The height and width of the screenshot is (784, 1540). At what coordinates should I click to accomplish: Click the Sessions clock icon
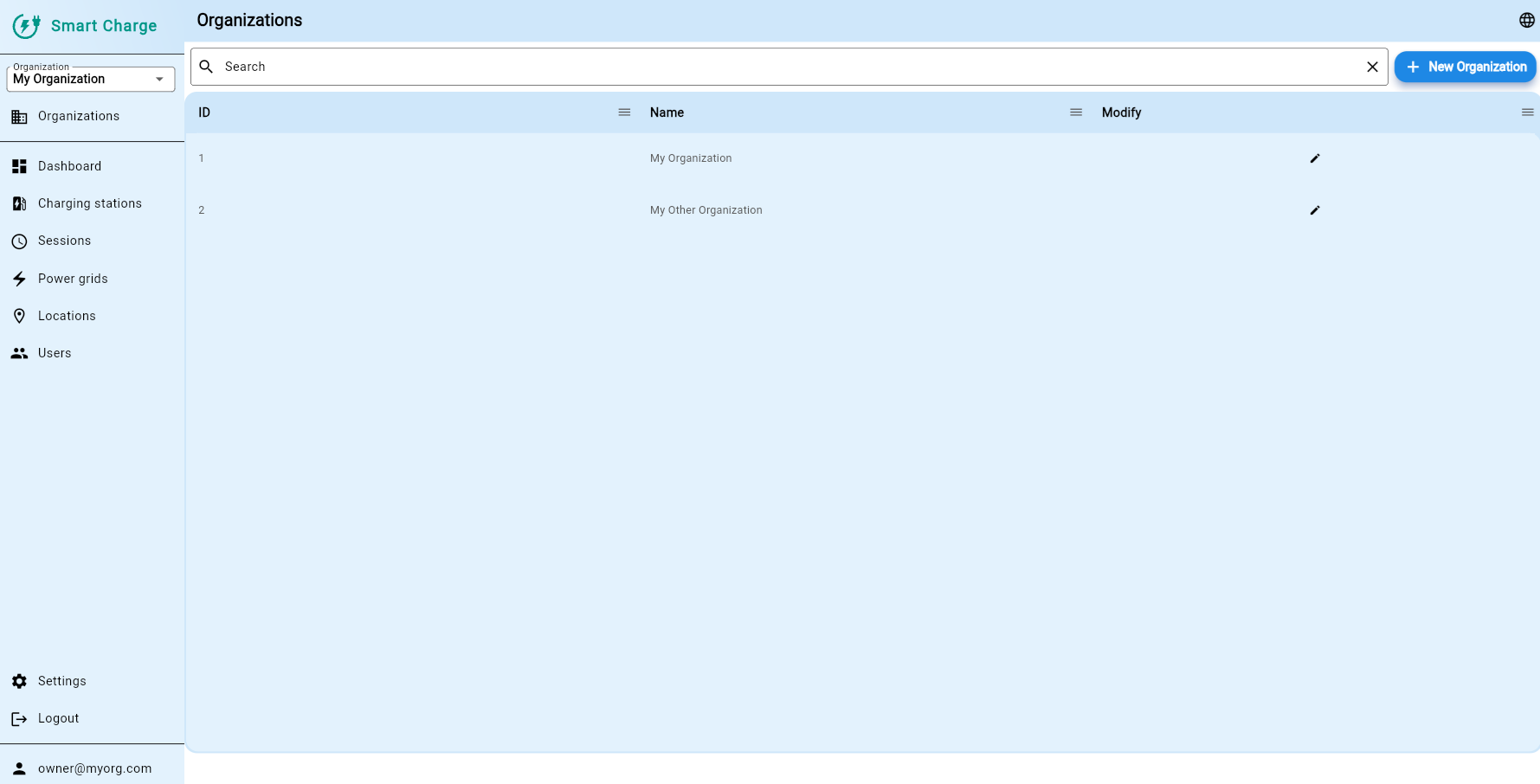(20, 241)
